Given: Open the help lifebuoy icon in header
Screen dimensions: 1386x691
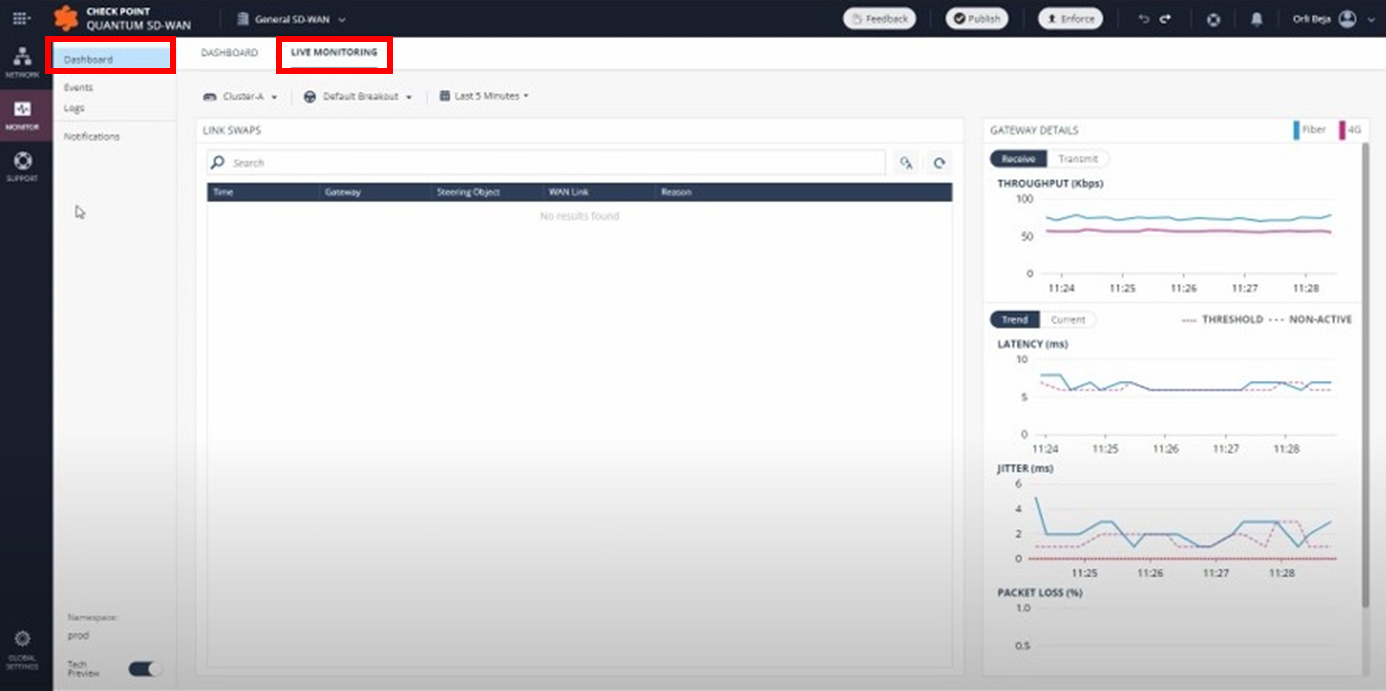Looking at the screenshot, I should tap(1213, 19).
